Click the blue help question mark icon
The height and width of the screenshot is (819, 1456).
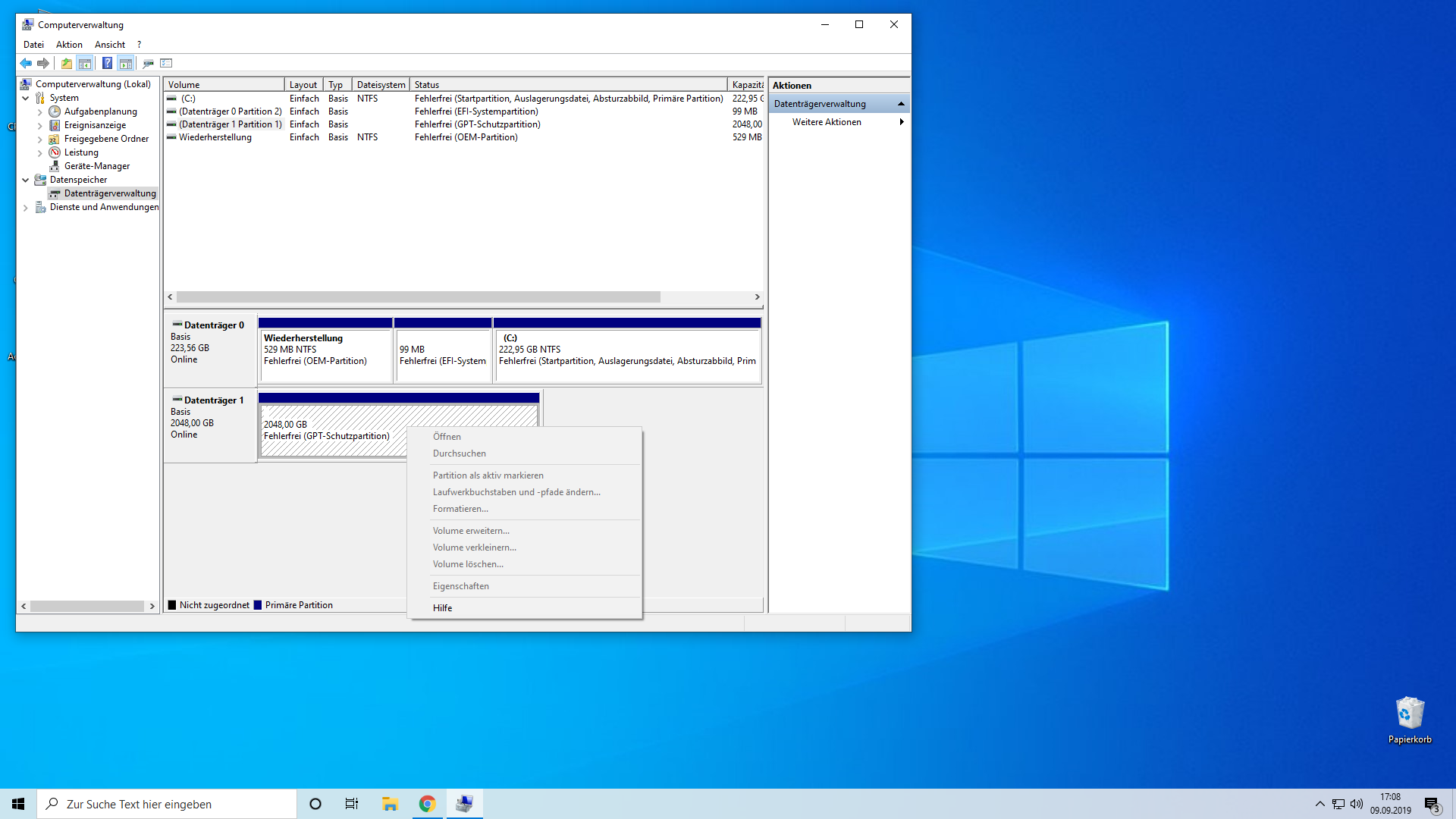(x=107, y=64)
